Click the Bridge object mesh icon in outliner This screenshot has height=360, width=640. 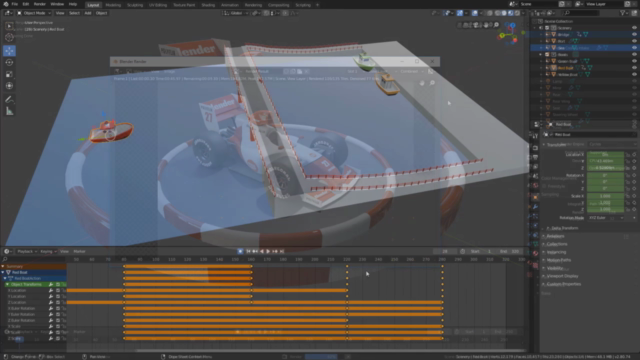pyautogui.click(x=553, y=34)
